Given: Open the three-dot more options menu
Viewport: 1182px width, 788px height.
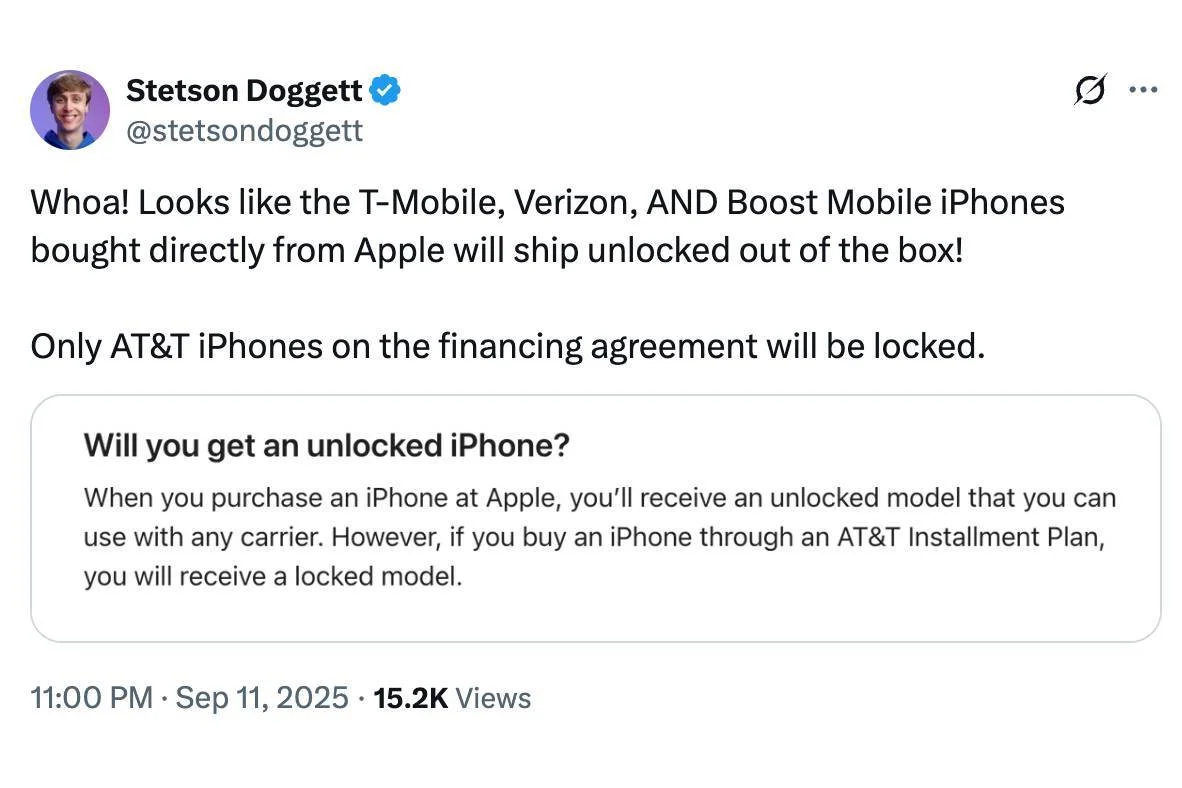Looking at the screenshot, I should pyautogui.click(x=1143, y=90).
